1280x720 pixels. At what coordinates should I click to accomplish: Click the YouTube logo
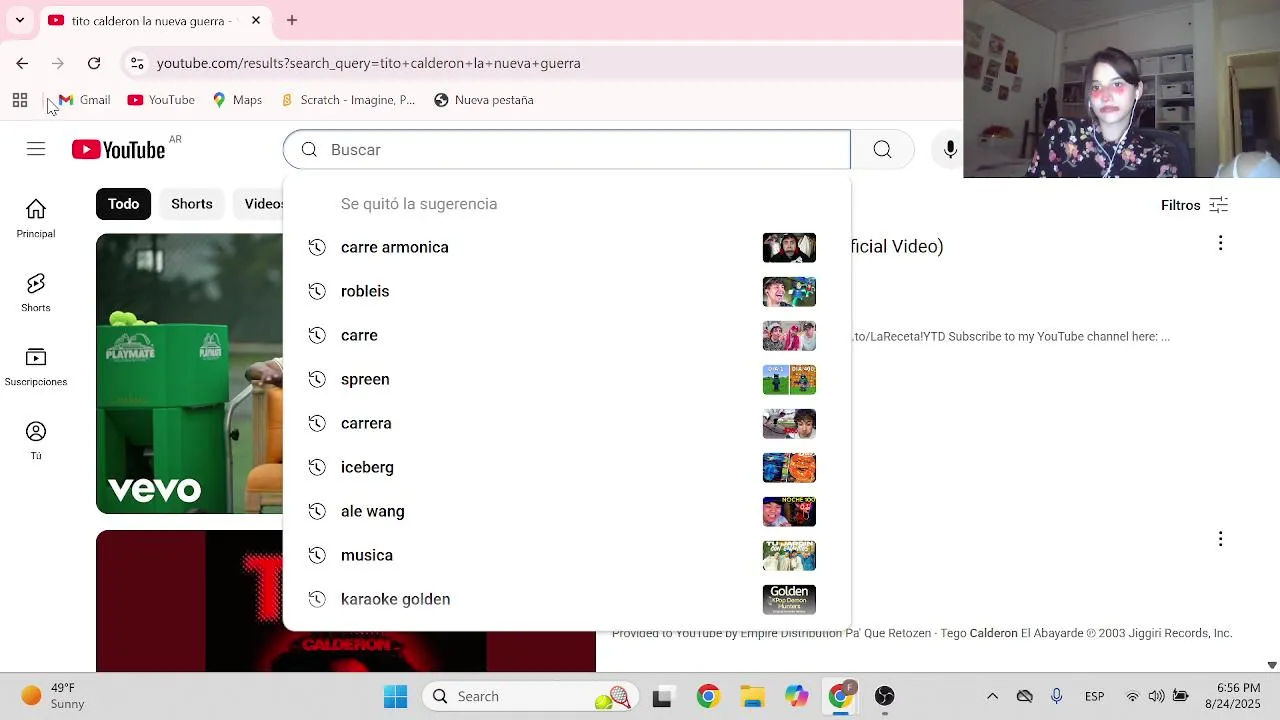coord(118,150)
